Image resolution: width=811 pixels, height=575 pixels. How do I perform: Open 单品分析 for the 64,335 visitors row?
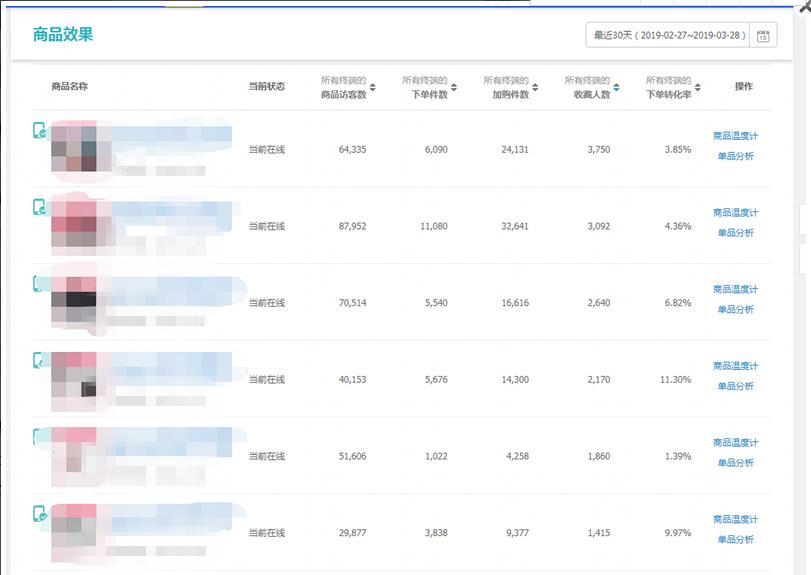click(x=735, y=157)
